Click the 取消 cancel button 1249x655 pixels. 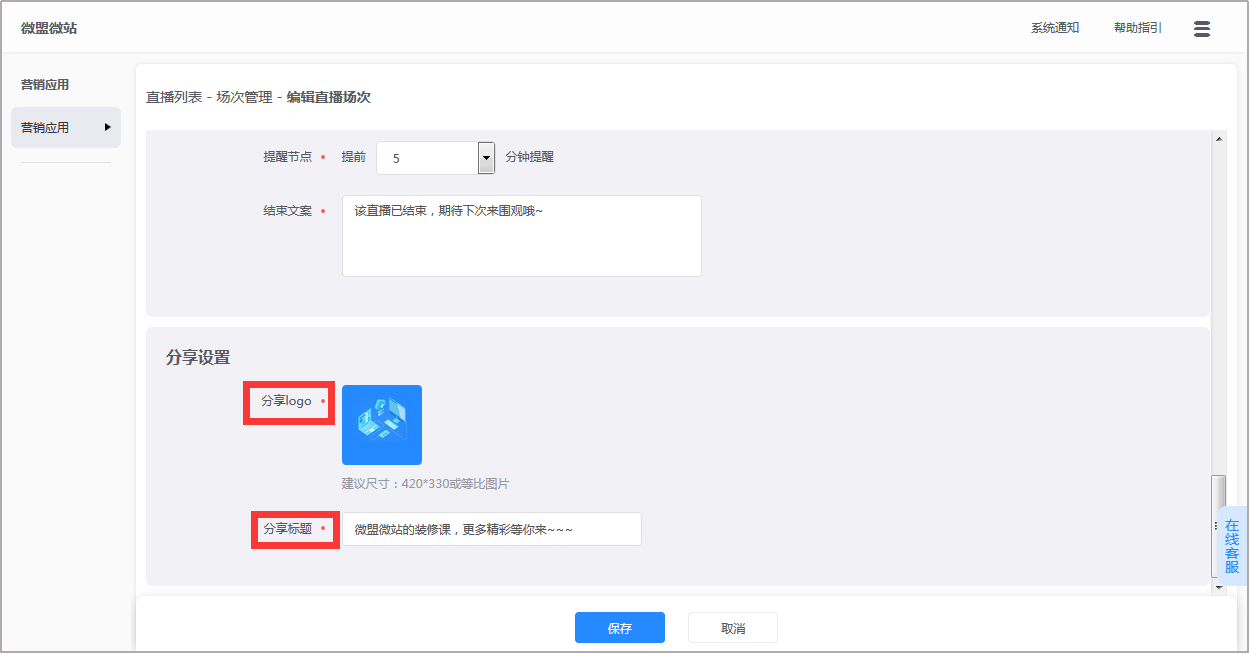pos(732,628)
